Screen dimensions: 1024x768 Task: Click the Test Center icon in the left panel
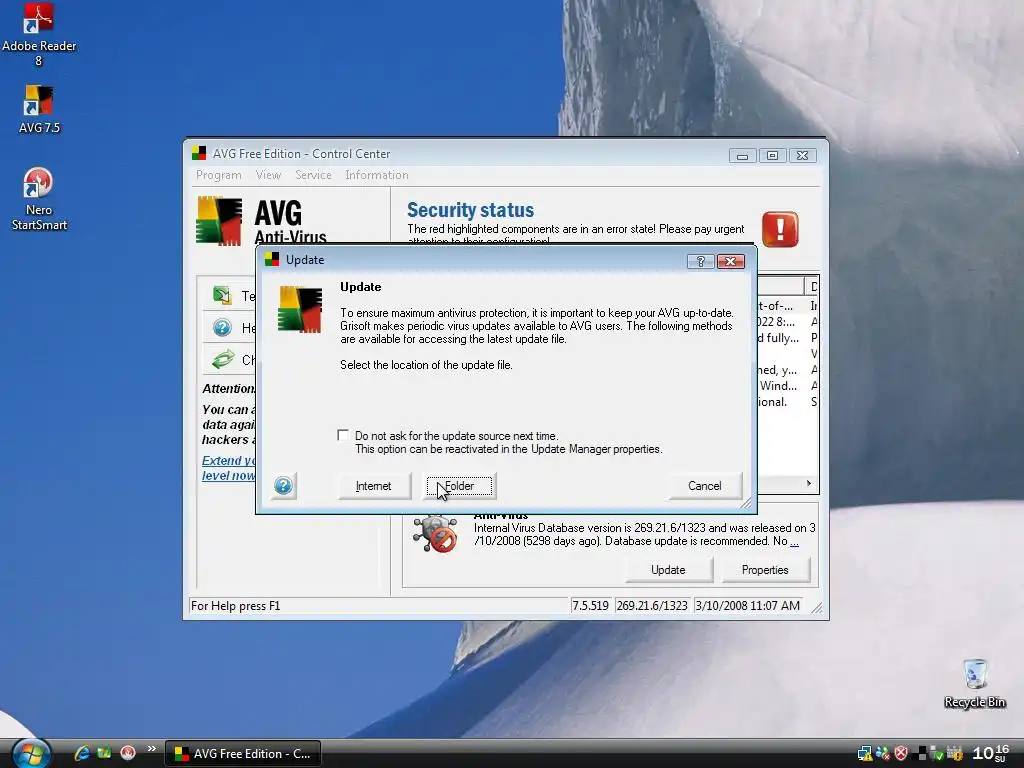click(x=222, y=296)
